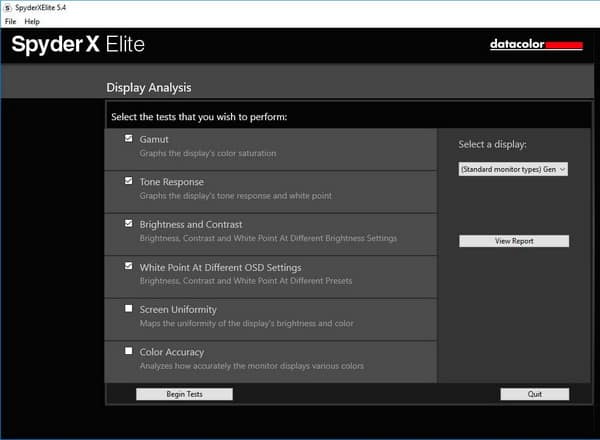Image resolution: width=600 pixels, height=440 pixels.
Task: Disable the Brightness and Contrast test
Action: (x=129, y=223)
